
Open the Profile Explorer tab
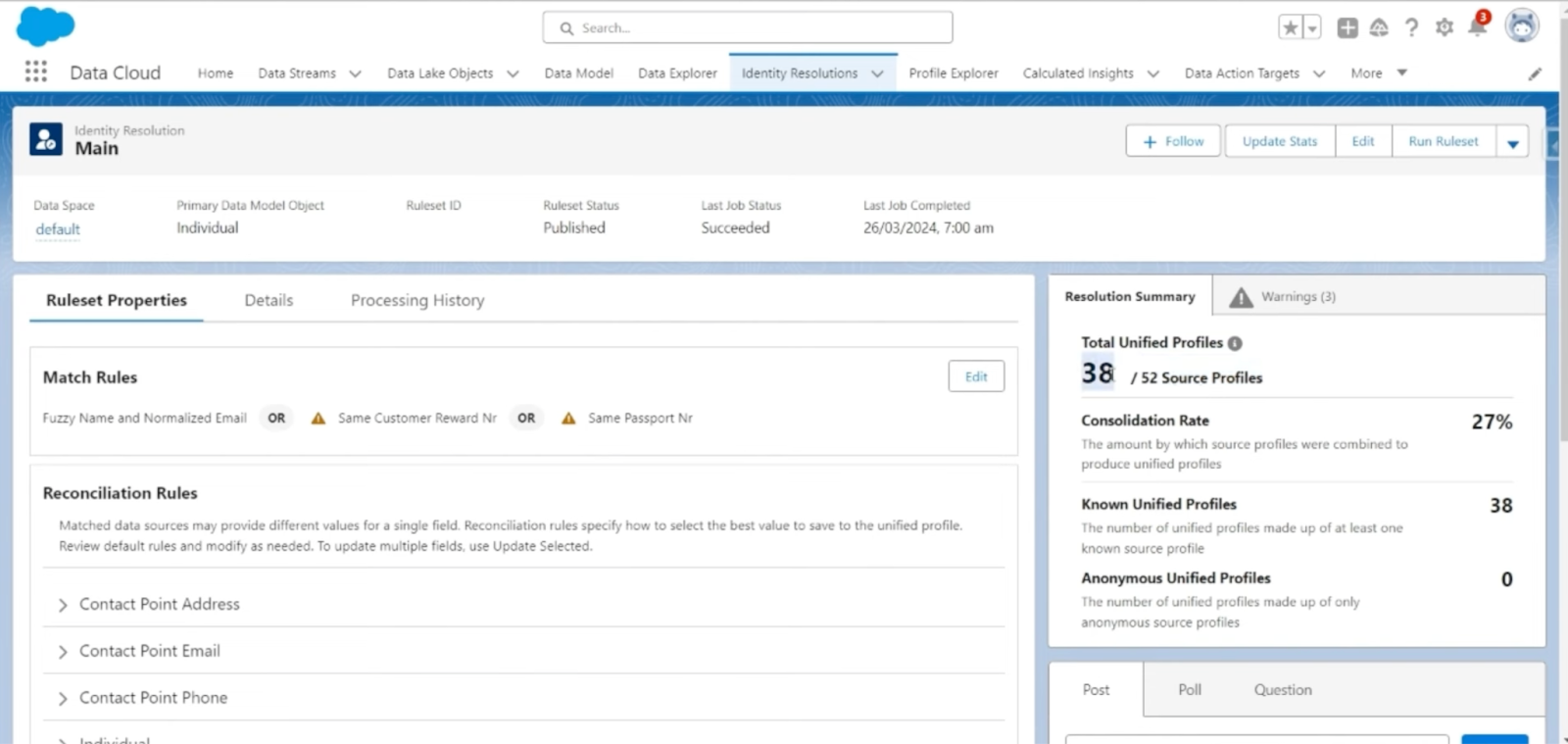pyautogui.click(x=954, y=74)
